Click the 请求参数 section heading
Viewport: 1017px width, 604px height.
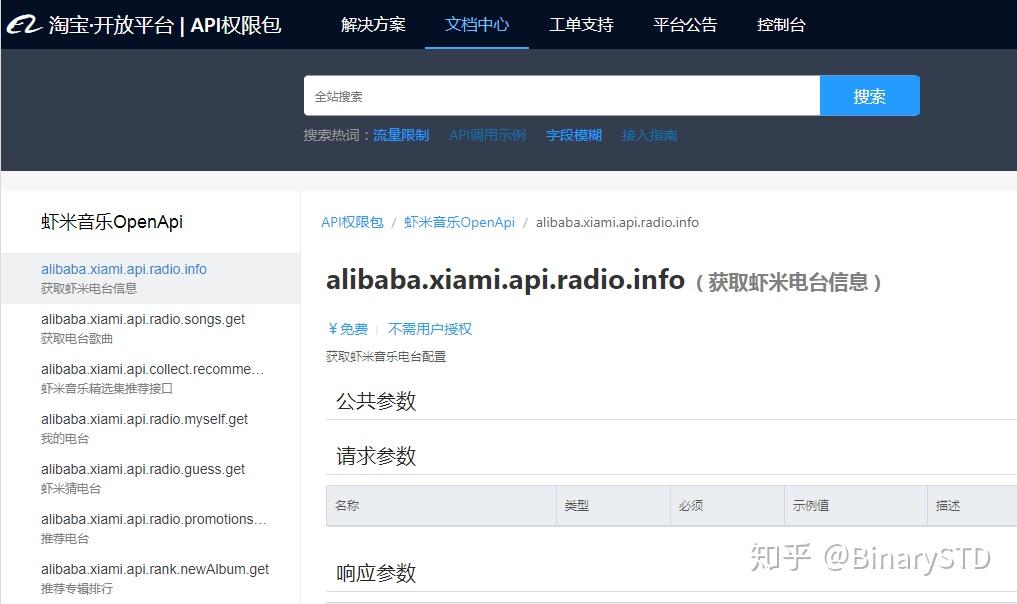pyautogui.click(x=376, y=456)
